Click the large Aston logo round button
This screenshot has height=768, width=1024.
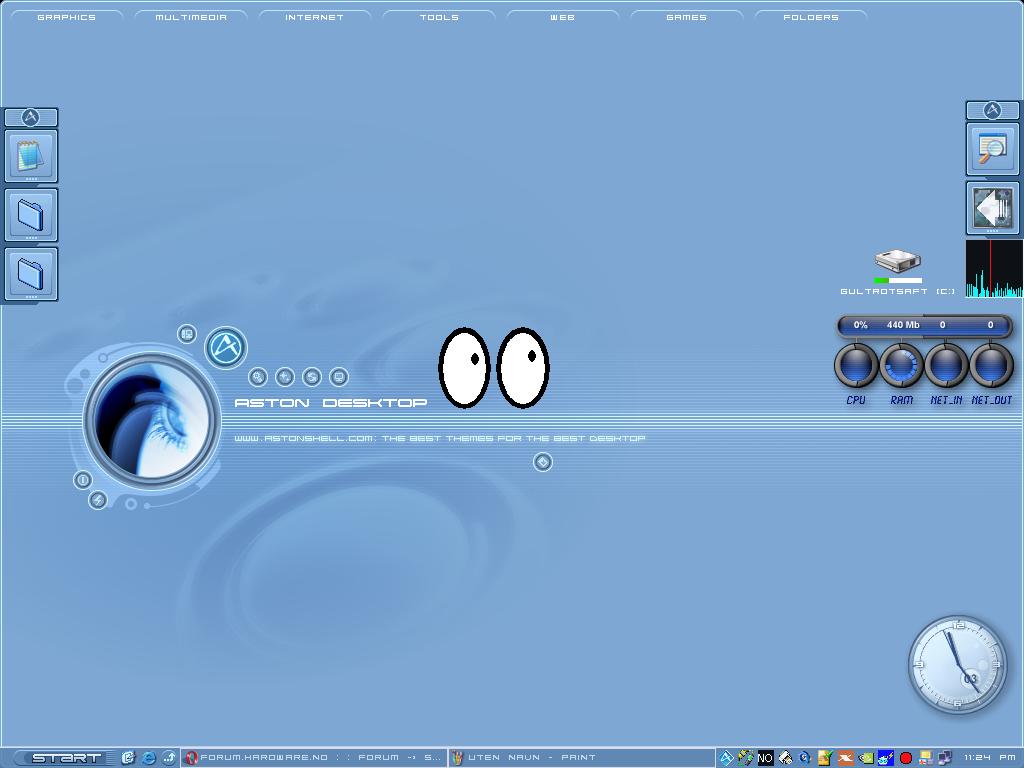pyautogui.click(x=226, y=347)
